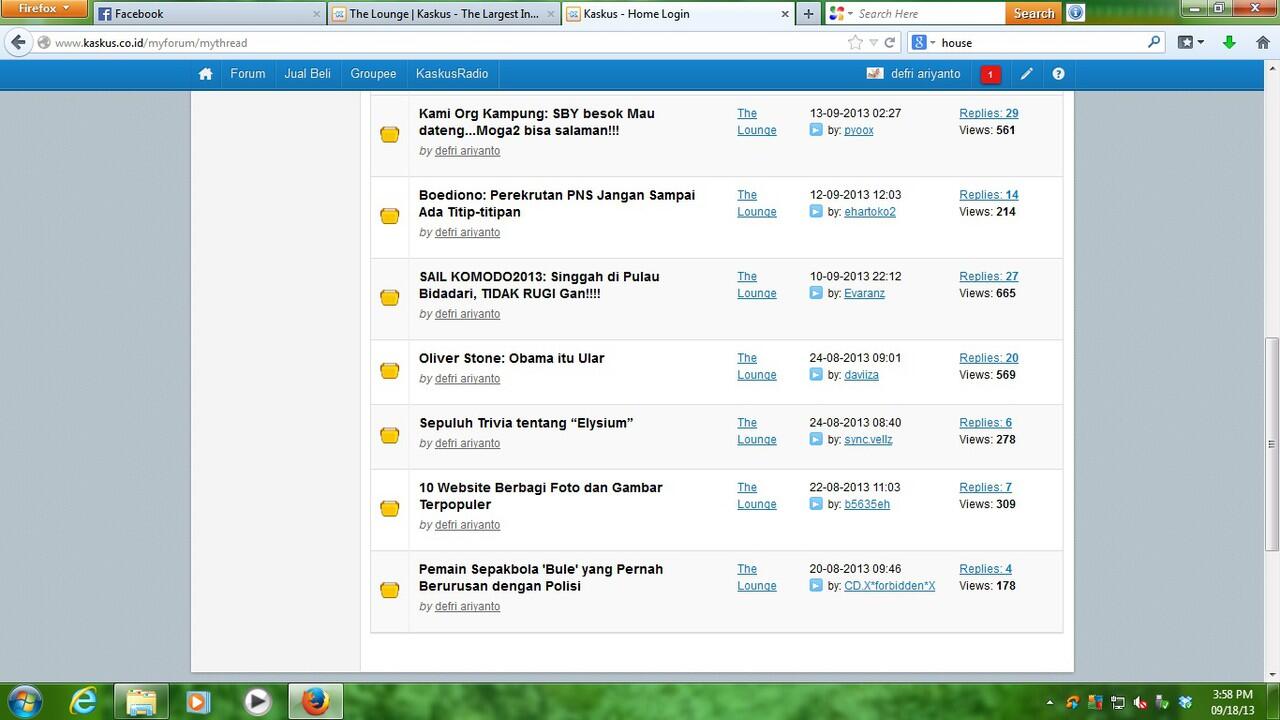Click the orange Search toolbar button
The width and height of the screenshot is (1280, 720).
coord(1033,14)
